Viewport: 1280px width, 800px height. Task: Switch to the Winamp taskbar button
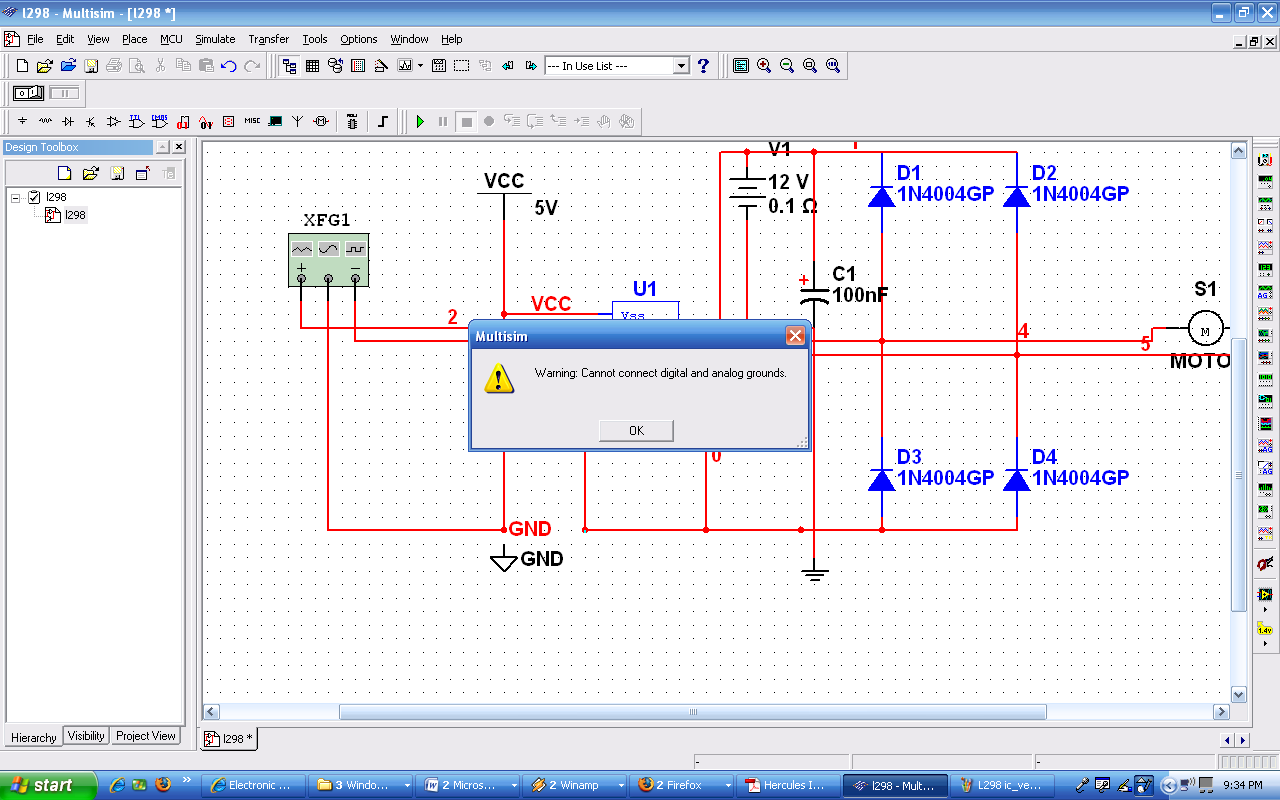tap(573, 785)
